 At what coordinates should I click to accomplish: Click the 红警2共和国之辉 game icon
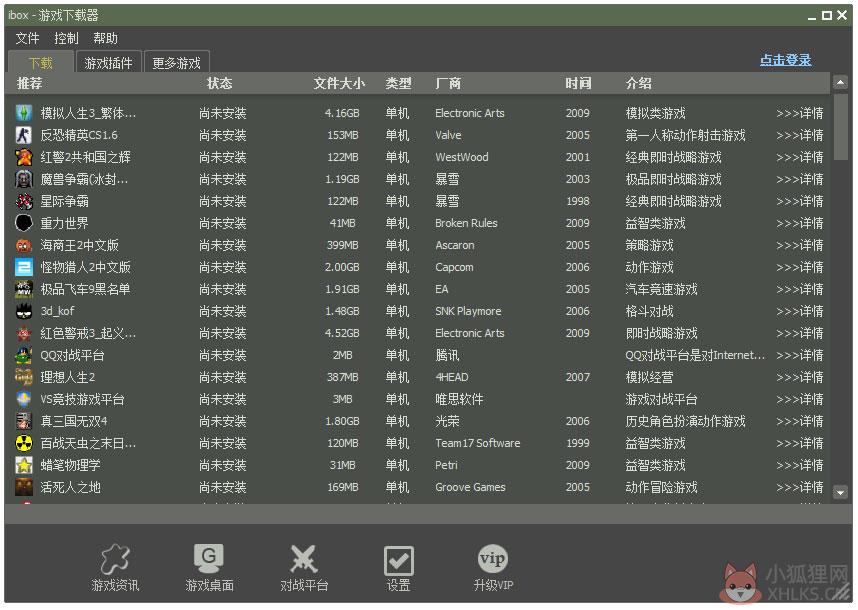coord(24,157)
